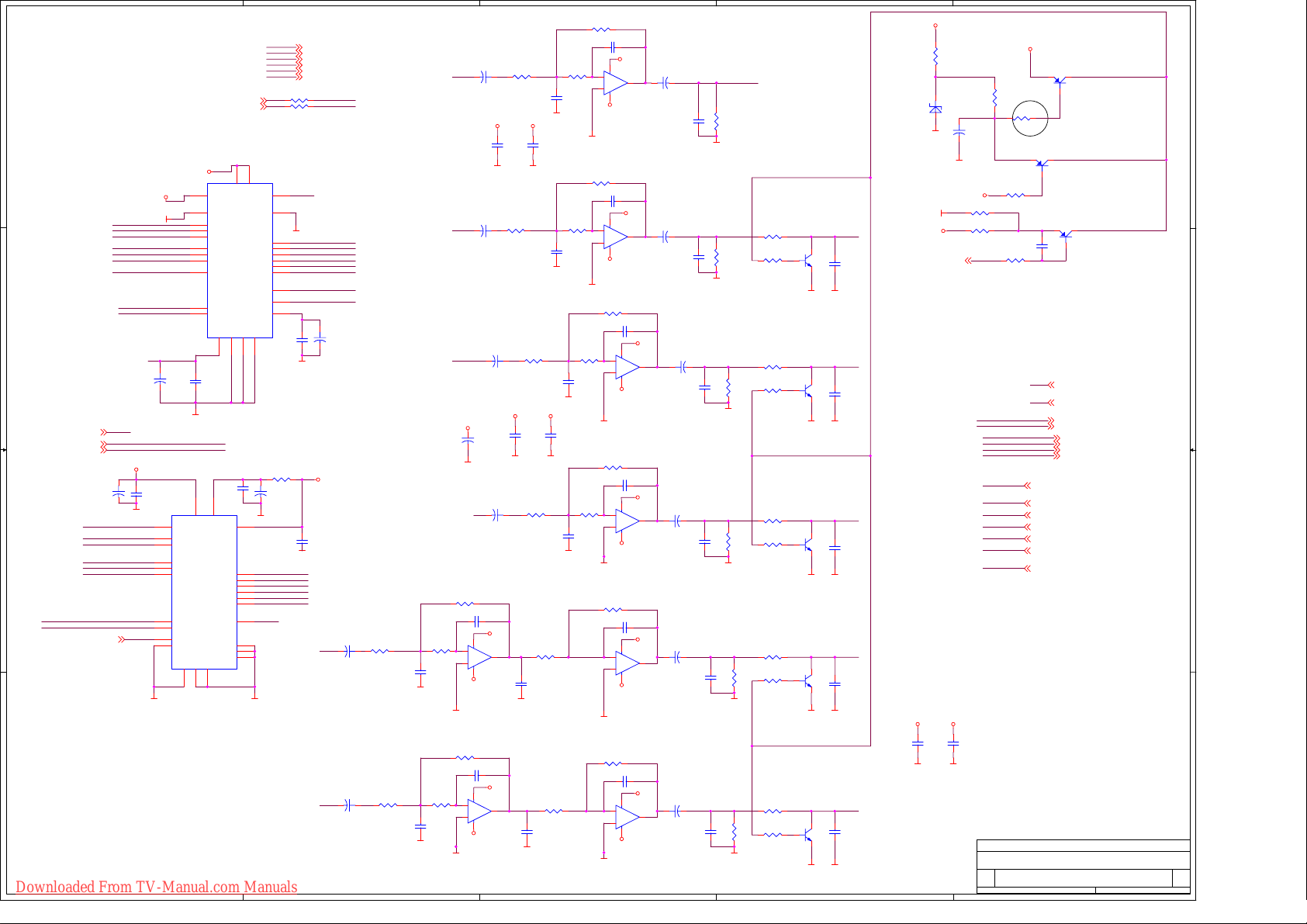
Task: Select the lower IC rectangle block
Action: [x=204, y=592]
